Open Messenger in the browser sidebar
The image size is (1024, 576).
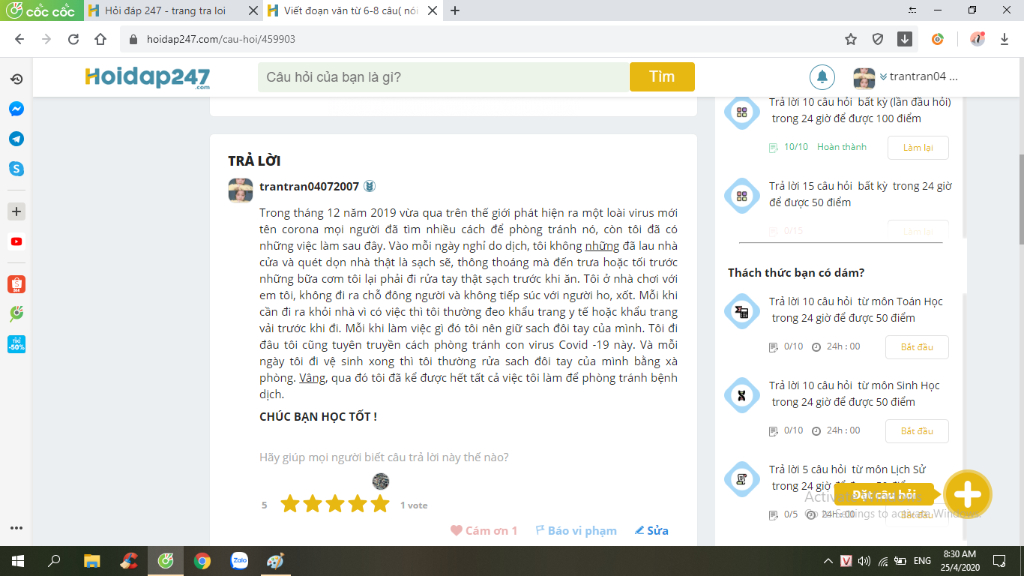pos(16,109)
